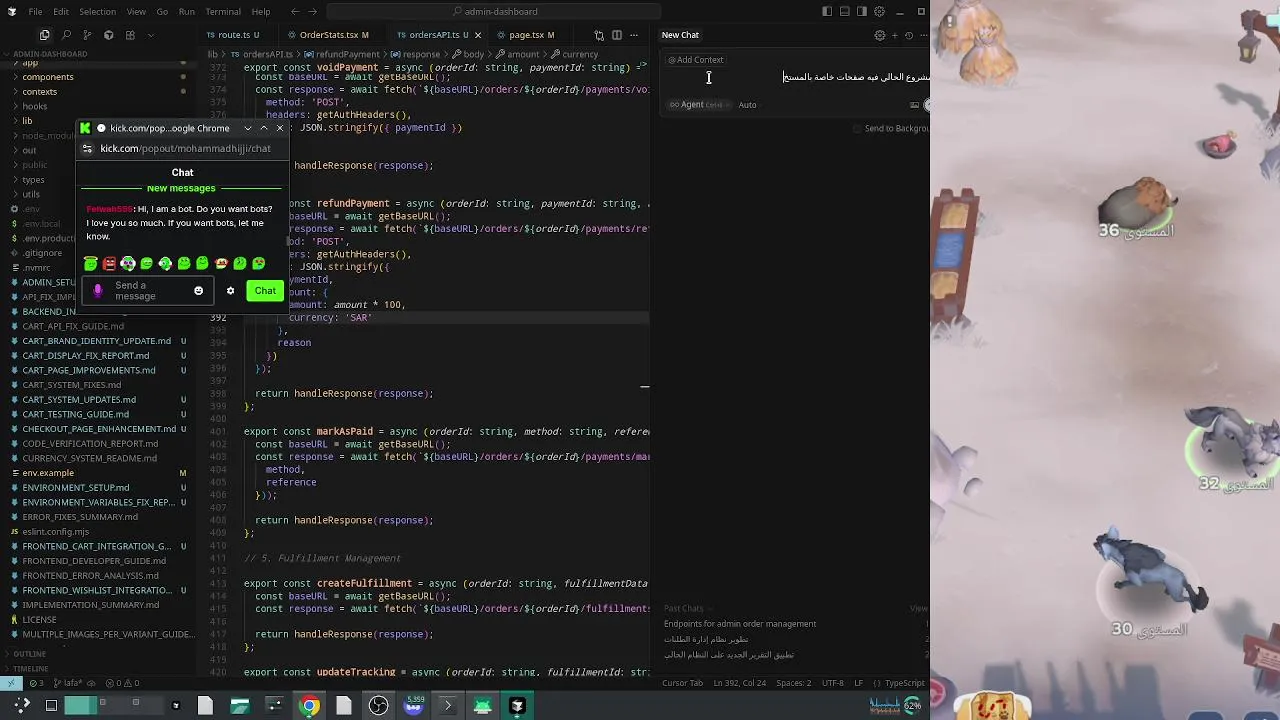Open the Explorer view in the sidebar
Screen dimensions: 1280x720
tap(43, 35)
